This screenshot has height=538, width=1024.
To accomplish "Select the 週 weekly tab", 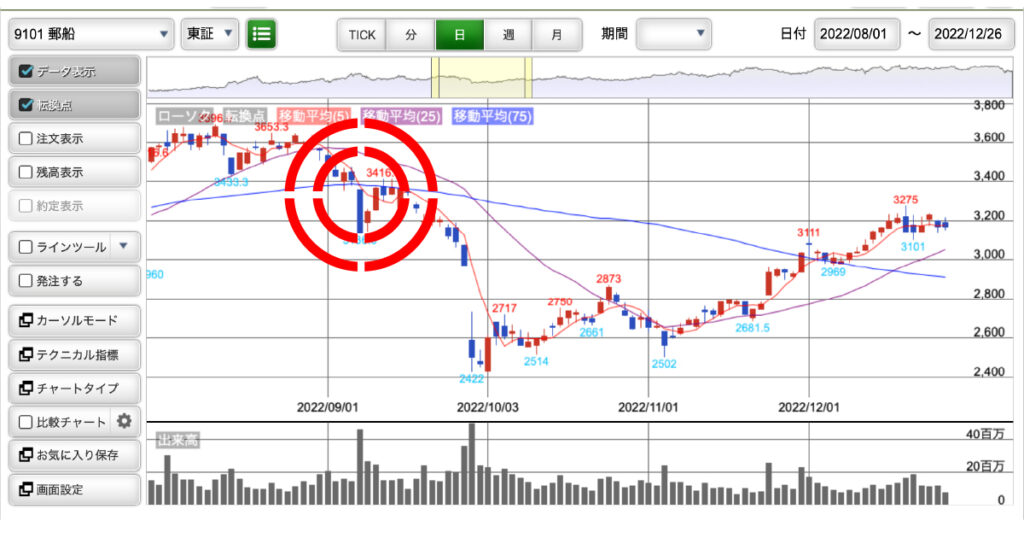I will (x=509, y=35).
